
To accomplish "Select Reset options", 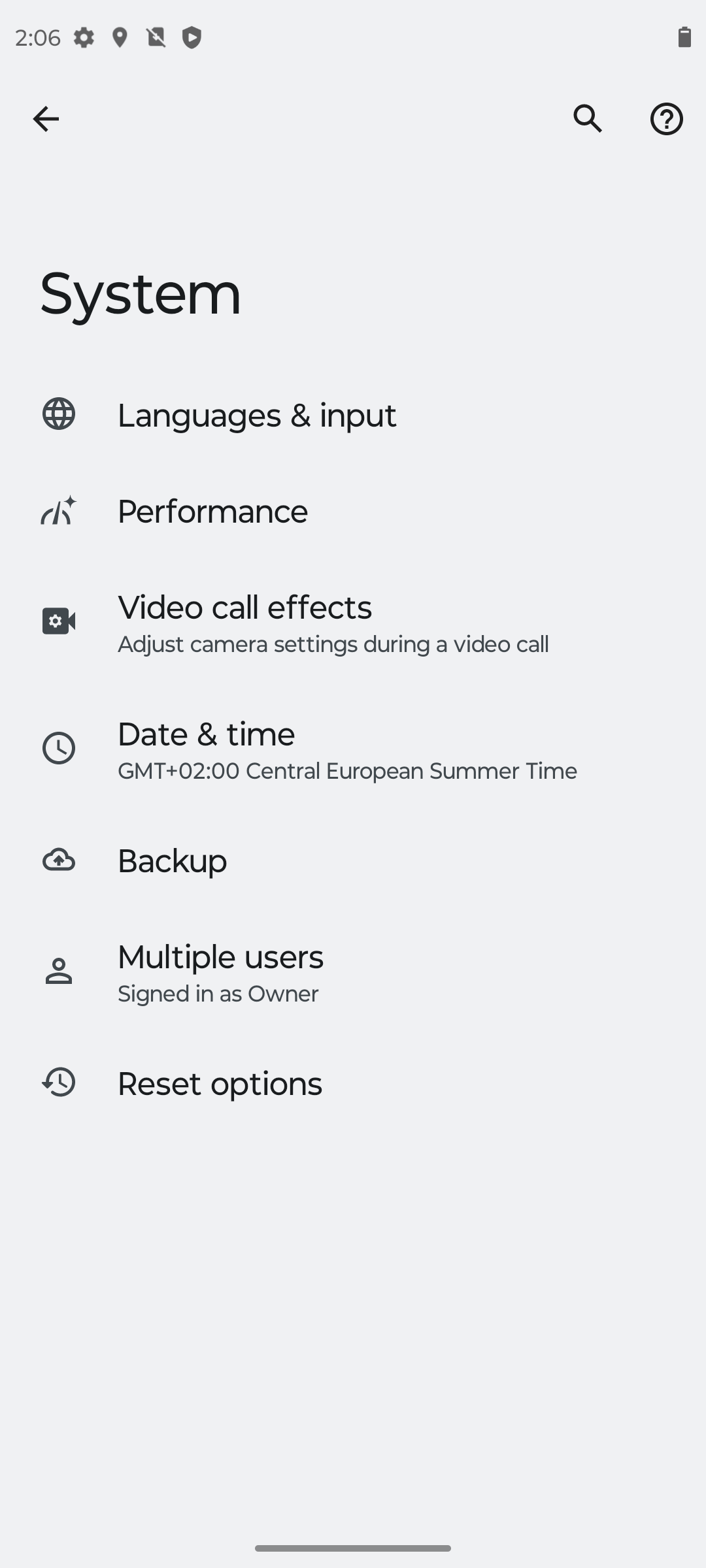I will (x=353, y=1083).
